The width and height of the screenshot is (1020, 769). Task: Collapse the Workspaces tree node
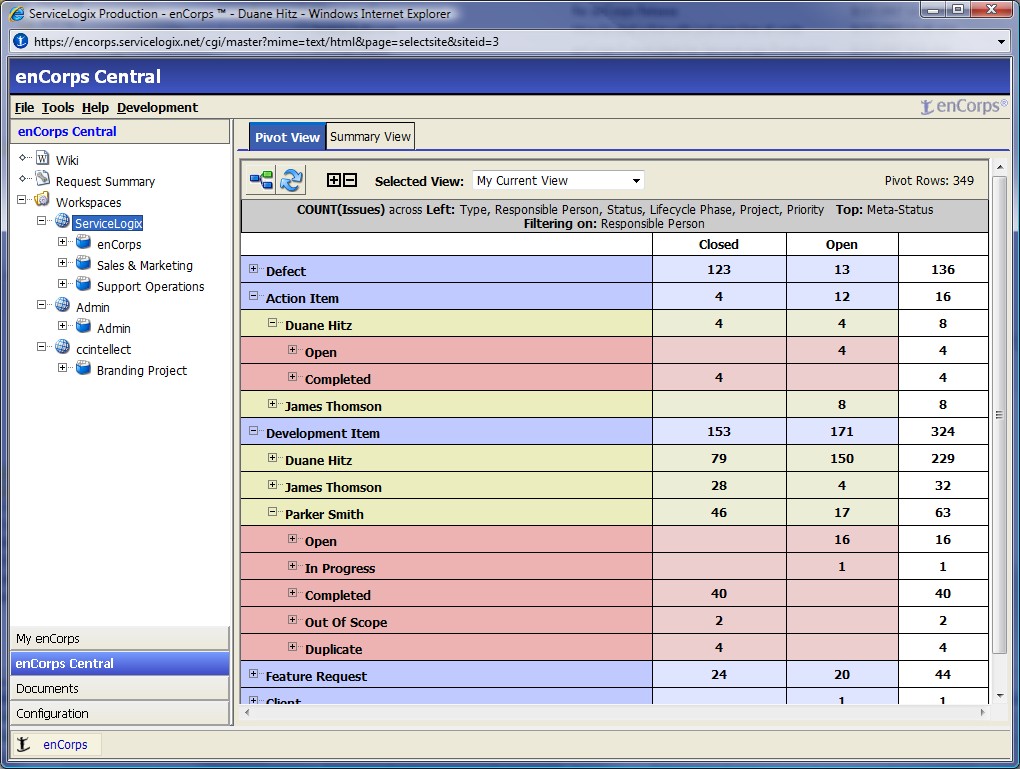[x=21, y=200]
